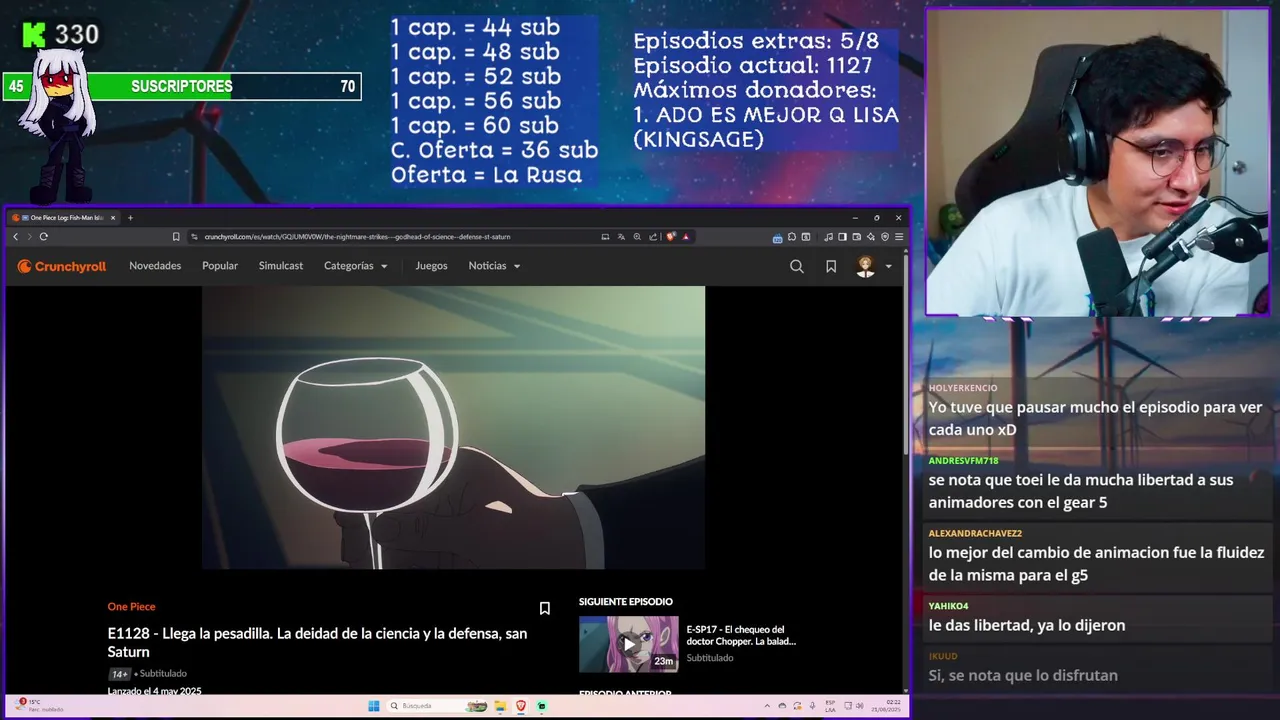Bookmark this page in the address bar

pos(176,237)
